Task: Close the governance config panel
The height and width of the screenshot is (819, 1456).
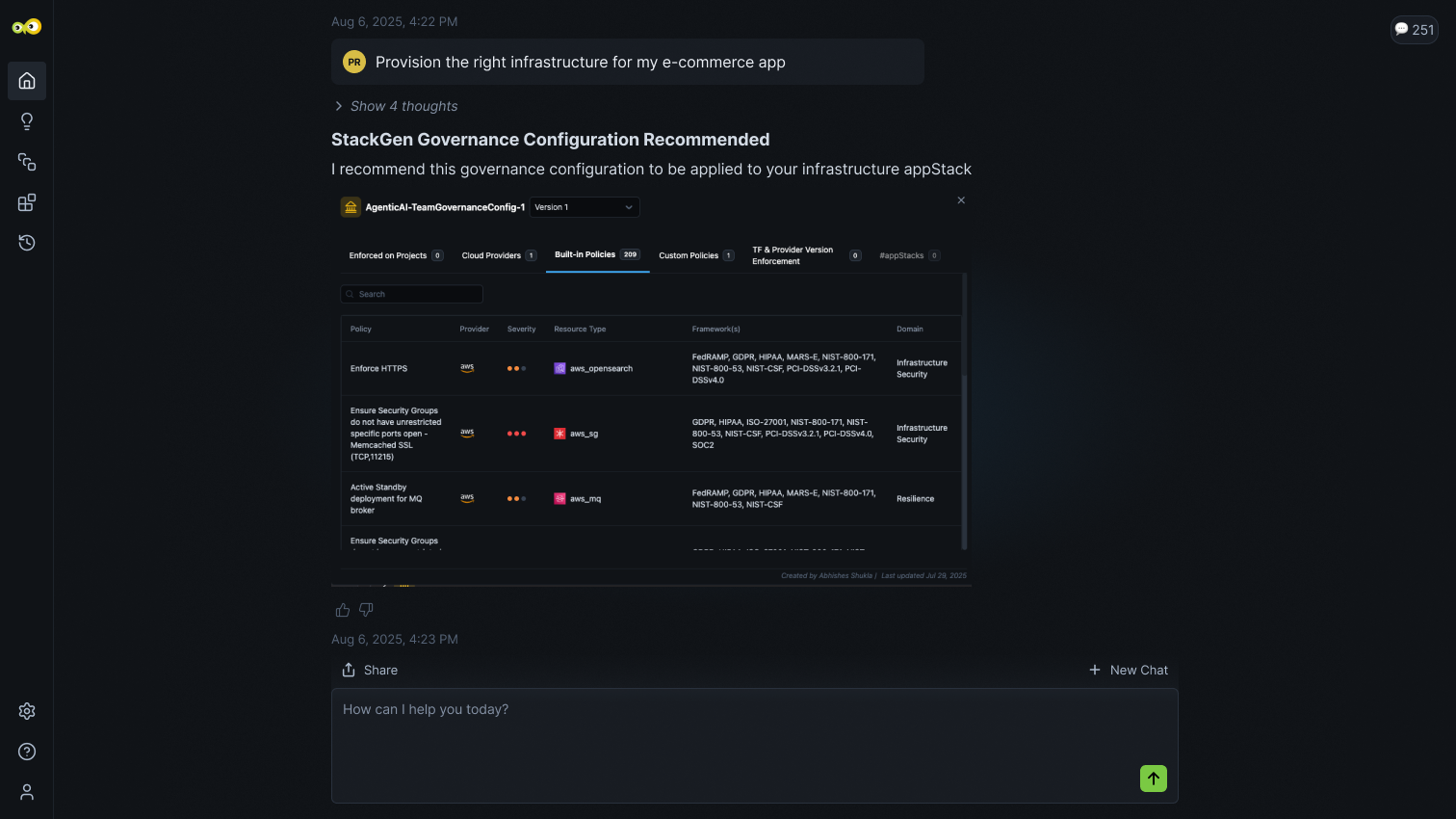Action: pyautogui.click(x=961, y=200)
